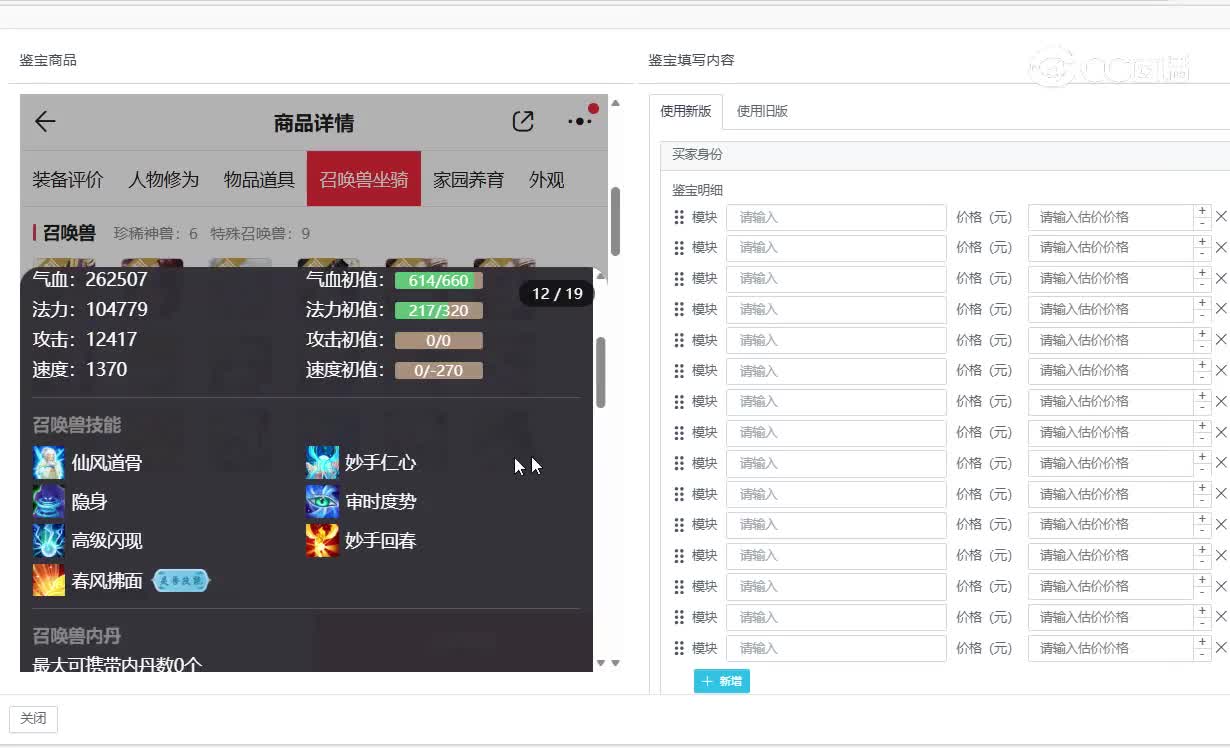Click the last 请输入估价价格 price field

point(1110,648)
